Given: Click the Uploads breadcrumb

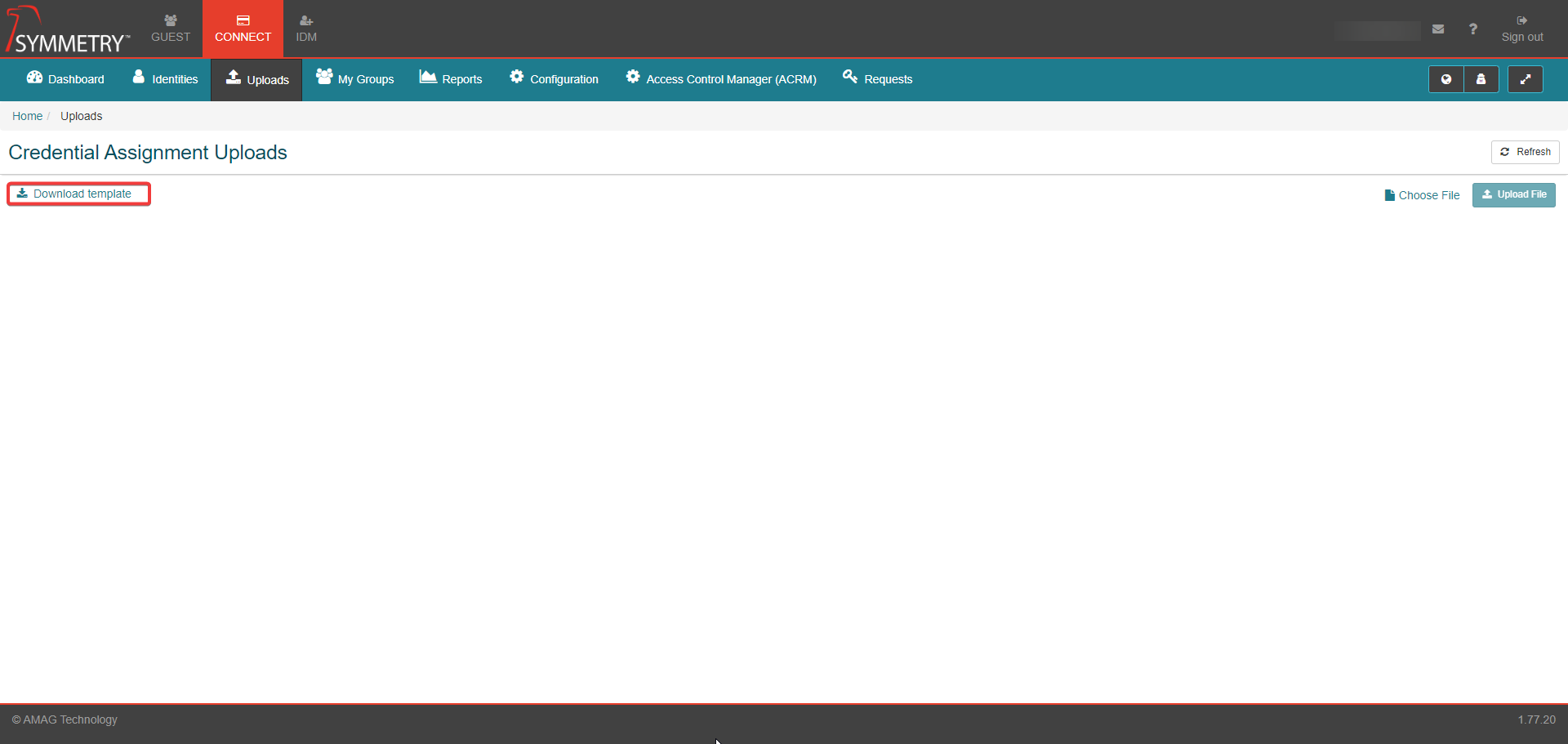Looking at the screenshot, I should point(81,116).
